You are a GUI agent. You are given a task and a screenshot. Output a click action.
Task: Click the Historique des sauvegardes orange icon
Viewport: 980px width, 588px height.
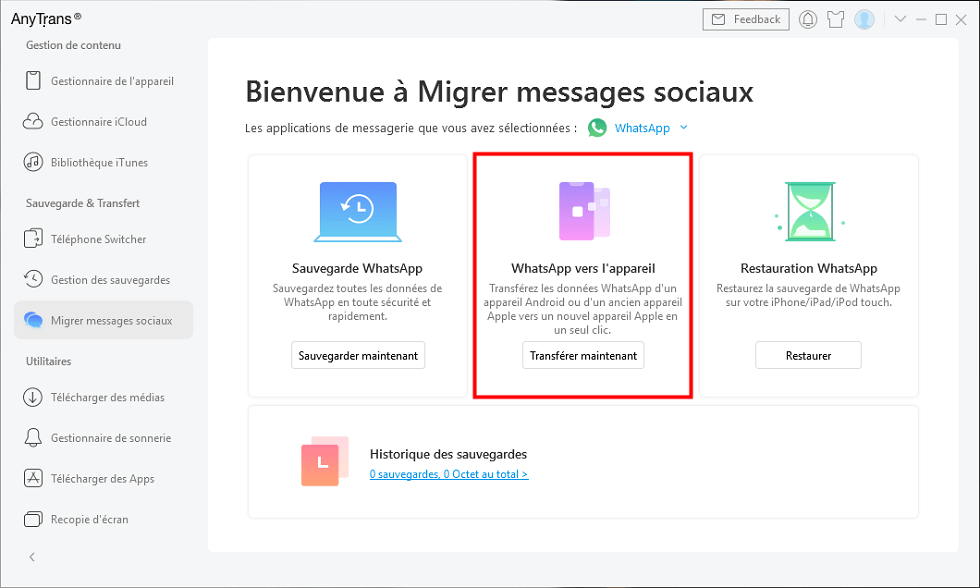coord(325,461)
